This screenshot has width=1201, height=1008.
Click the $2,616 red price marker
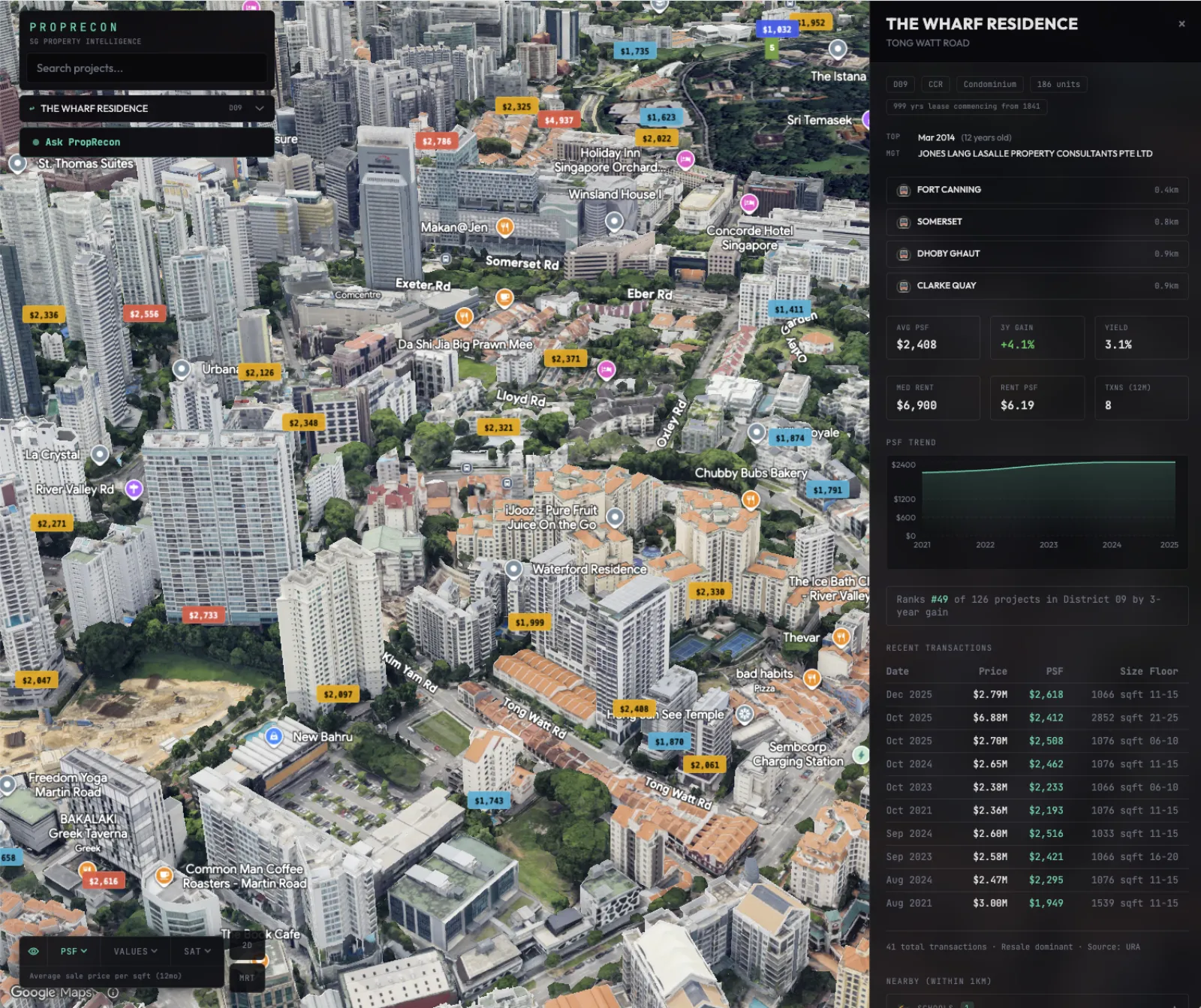104,881
